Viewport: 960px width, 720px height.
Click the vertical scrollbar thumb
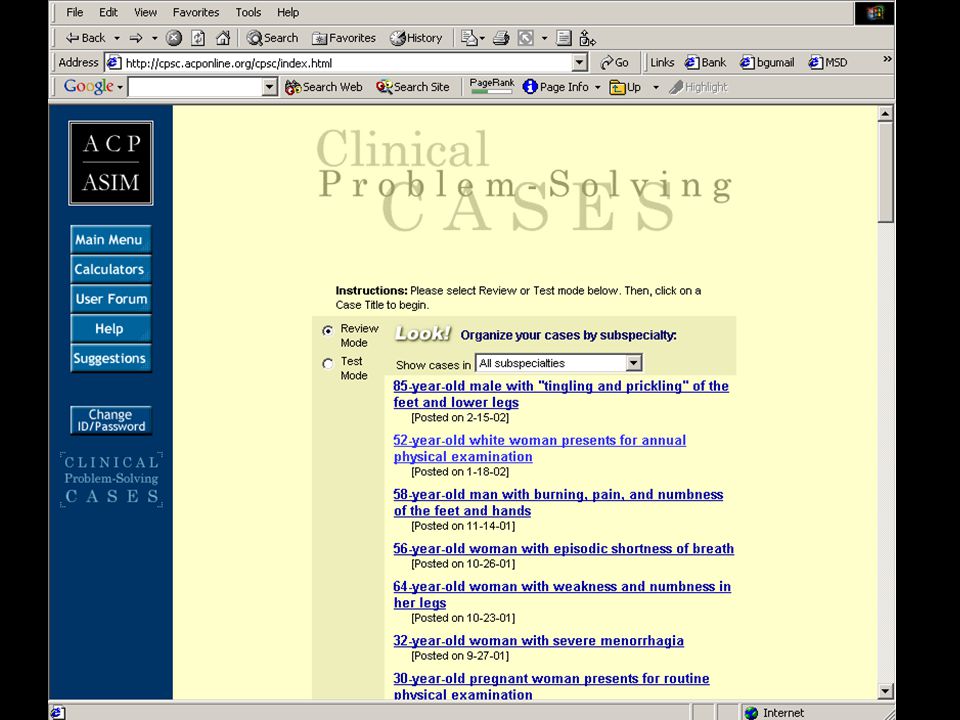pos(885,172)
